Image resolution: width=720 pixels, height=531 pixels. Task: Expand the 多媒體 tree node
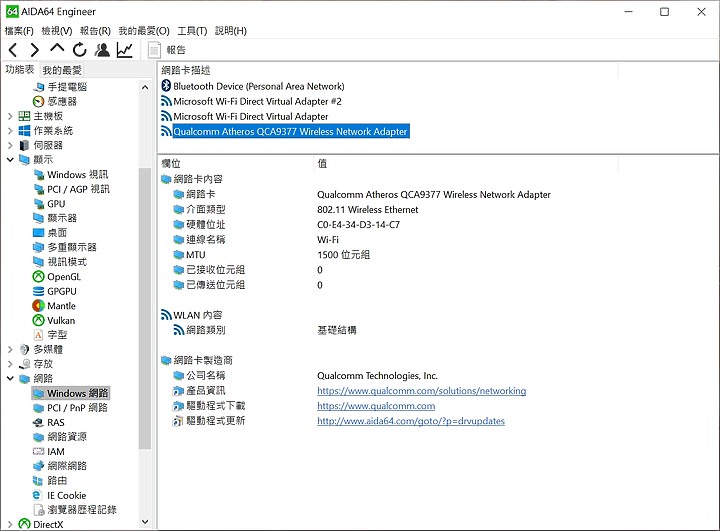10,350
